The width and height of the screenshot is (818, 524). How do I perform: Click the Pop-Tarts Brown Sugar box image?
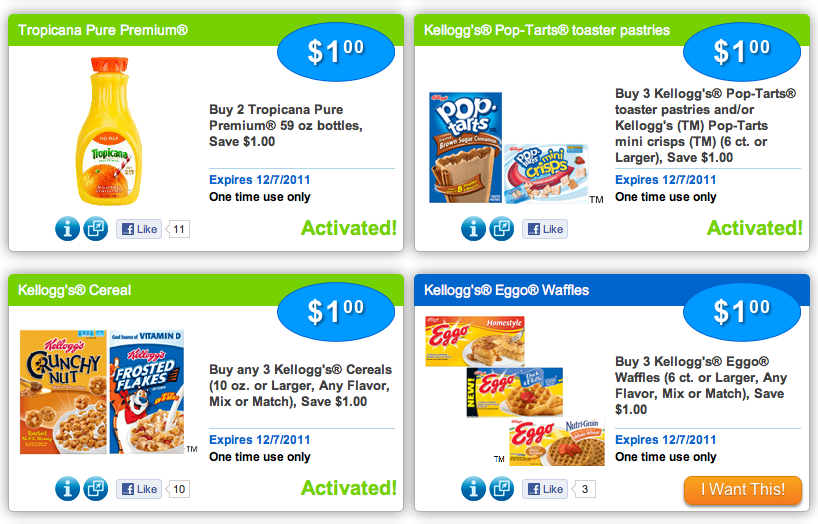point(466,147)
